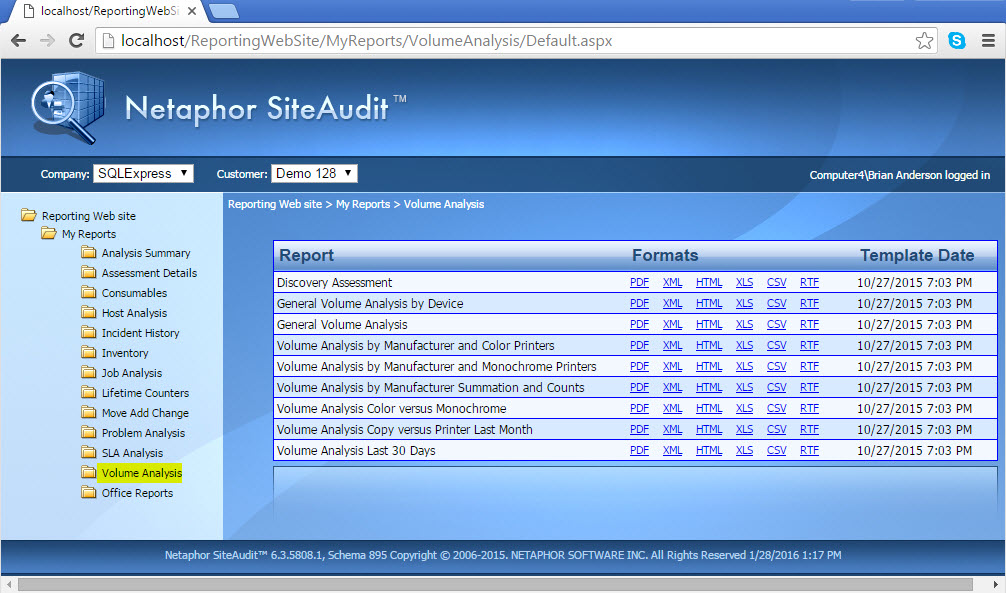Screen dimensions: 1006x593
Task: Click the Incident History folder icon
Action: [89, 332]
